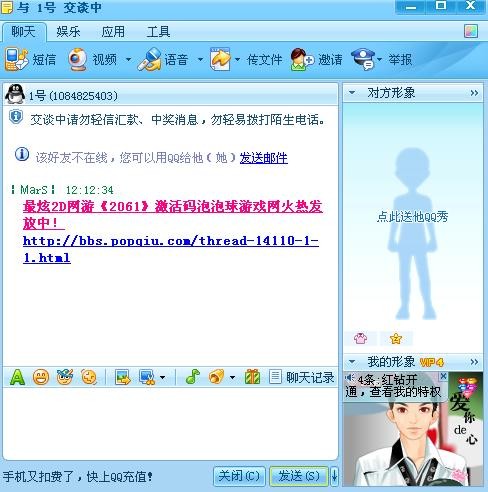The width and height of the screenshot is (488, 492).
Task: Open the magic emoticon icon
Action: click(65, 377)
